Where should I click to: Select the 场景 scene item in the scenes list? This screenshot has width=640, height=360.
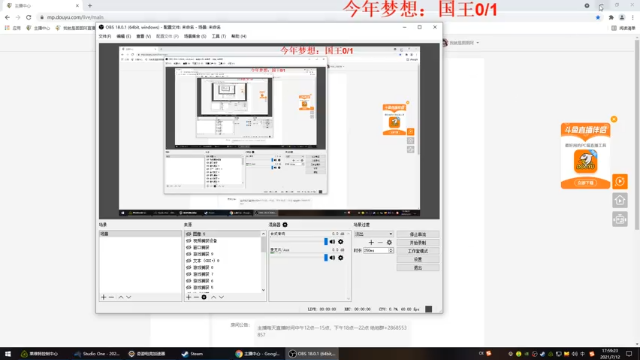coord(140,234)
